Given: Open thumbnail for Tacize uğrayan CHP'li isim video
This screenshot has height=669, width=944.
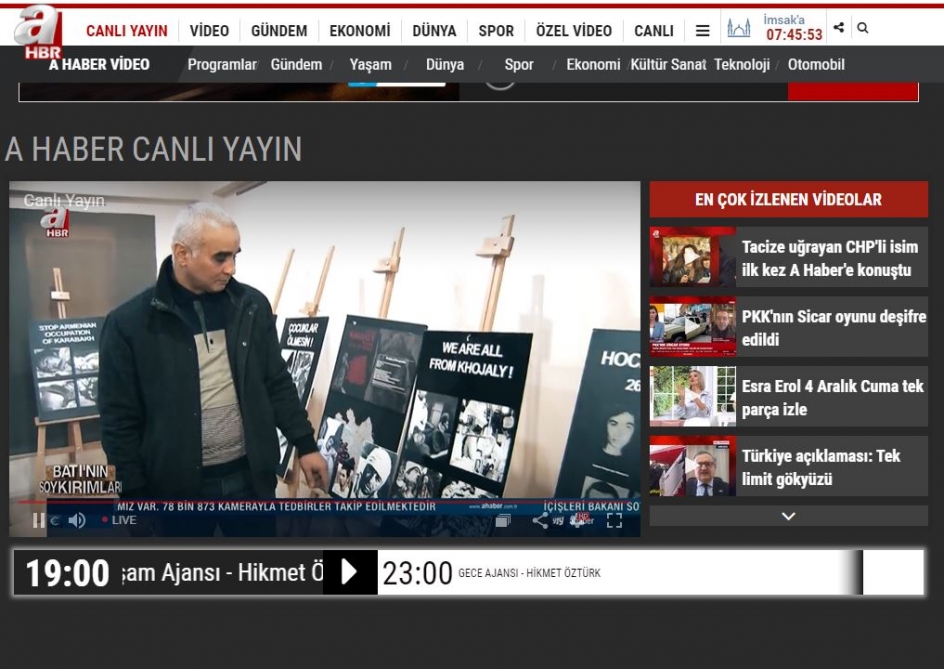Looking at the screenshot, I should click(692, 257).
